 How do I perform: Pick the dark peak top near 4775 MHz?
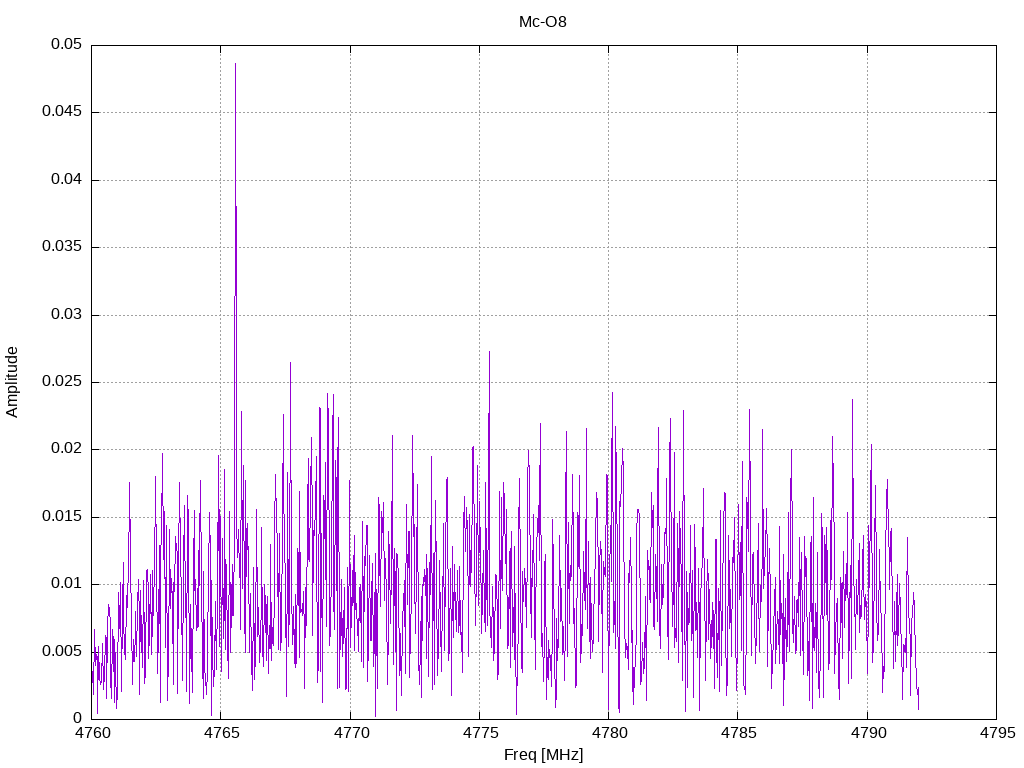point(489,352)
